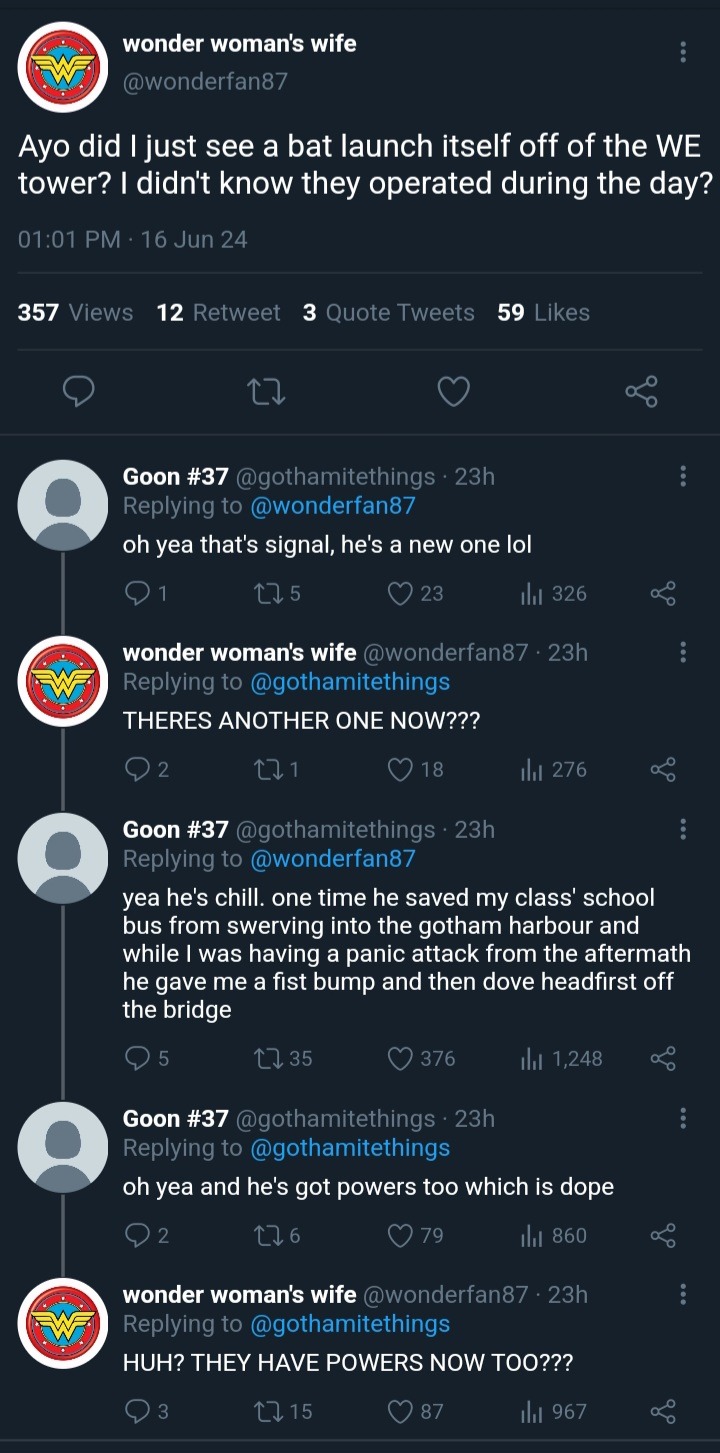Share the "he's got powers too" reply

[x=663, y=1235]
